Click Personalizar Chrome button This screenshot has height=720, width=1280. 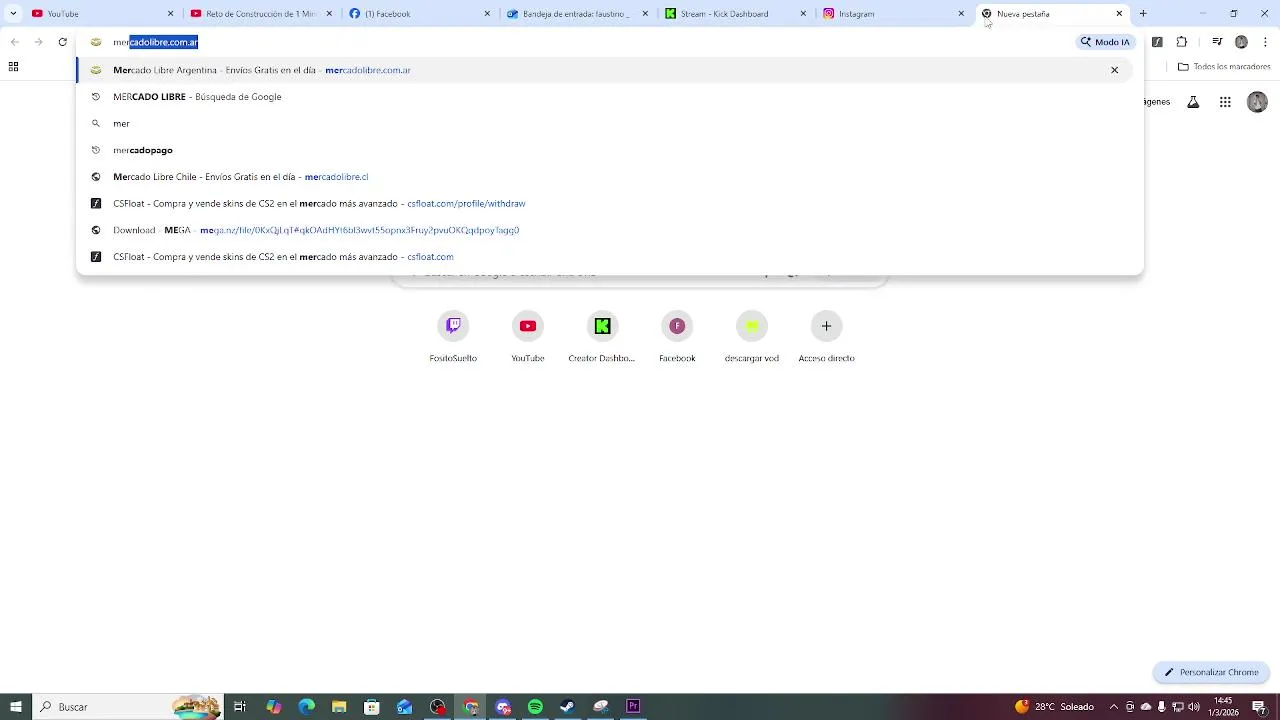click(x=1211, y=672)
